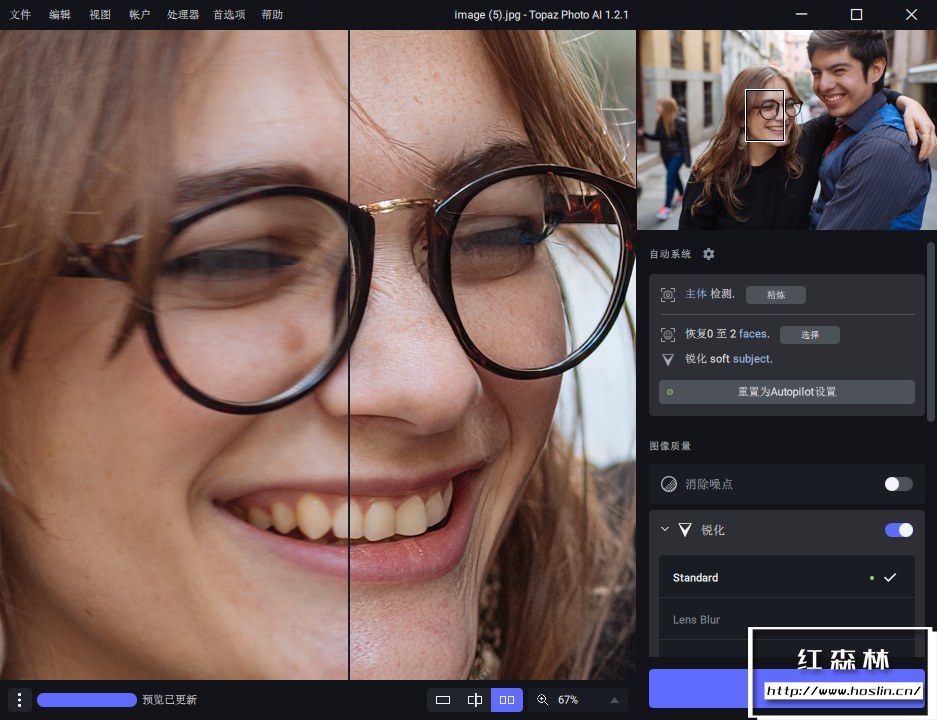Screen dimensions: 937x720
Task: Click 重置为Autopilot设置 button
Action: (786, 392)
